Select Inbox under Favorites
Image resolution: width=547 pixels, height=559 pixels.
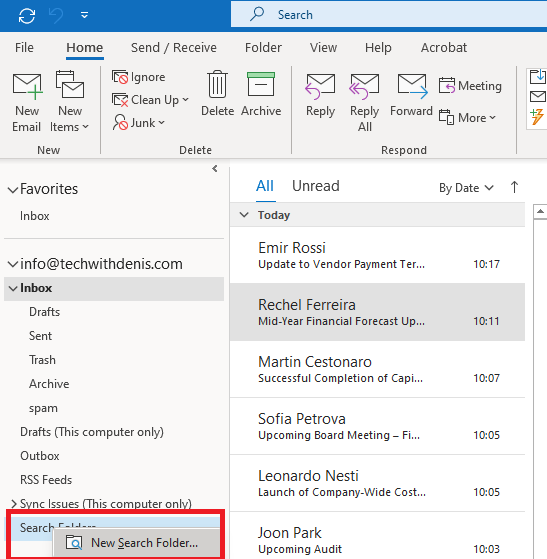[35, 216]
